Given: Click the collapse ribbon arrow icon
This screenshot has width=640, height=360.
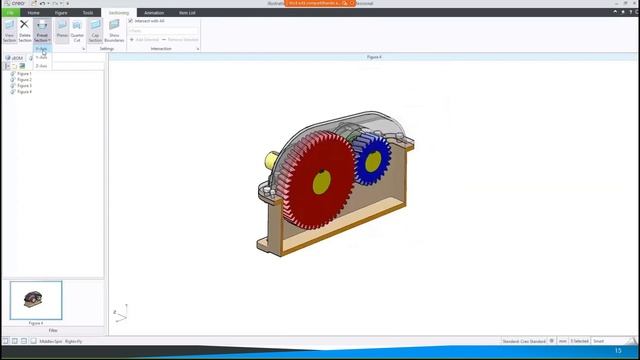Looking at the screenshot, I should (615, 12).
